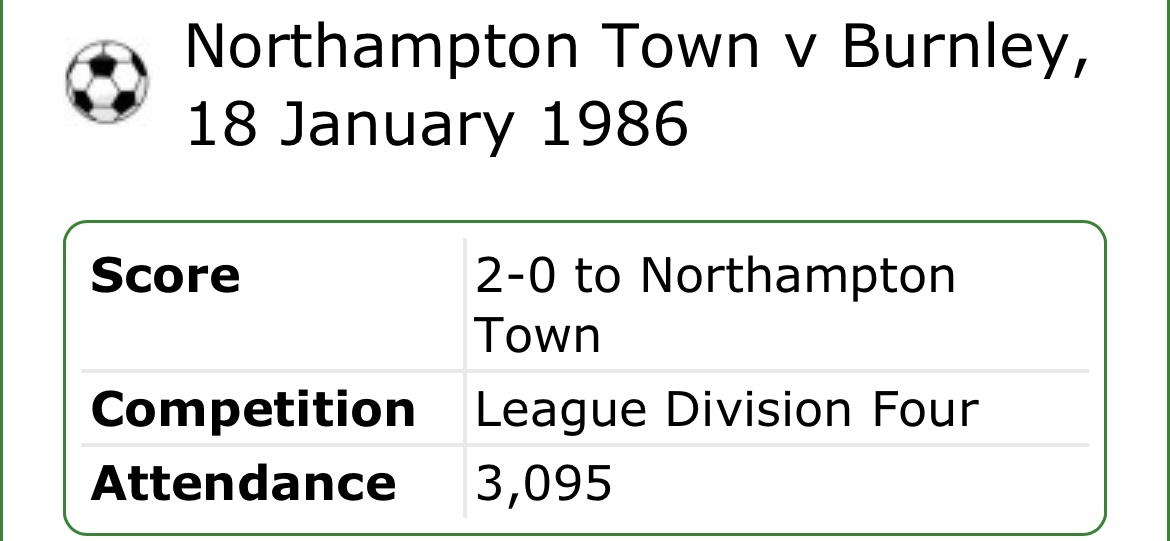
Task: Select the "Score" row label
Action: click(x=165, y=276)
